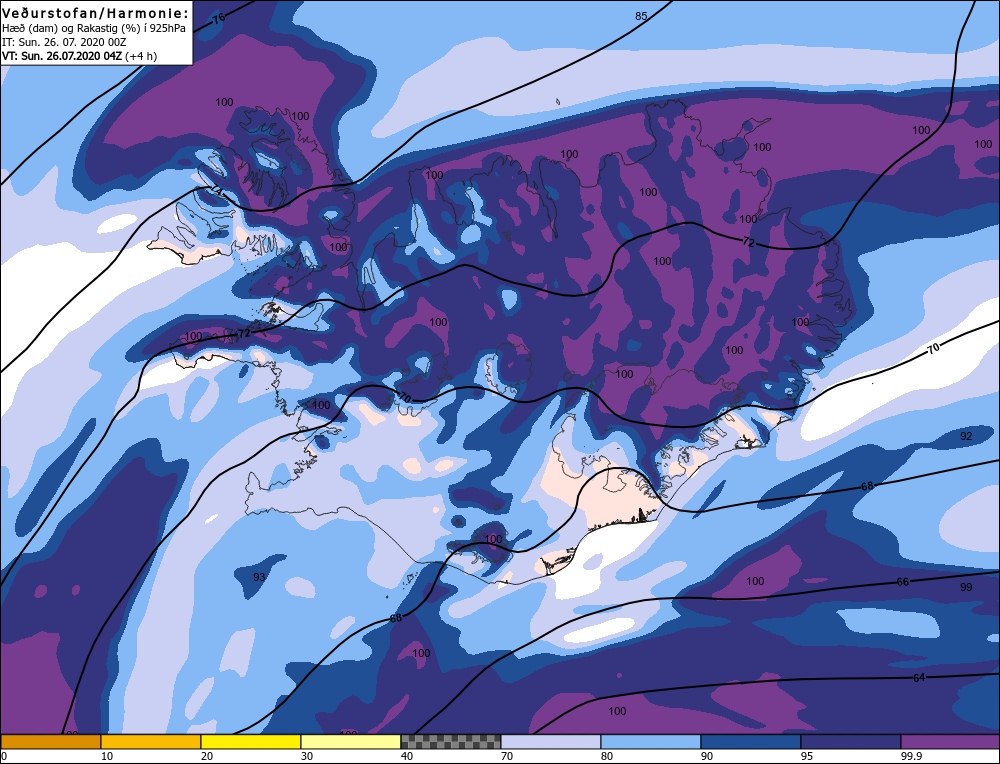
Task: Click the "74" contour label
Action: 216,191
